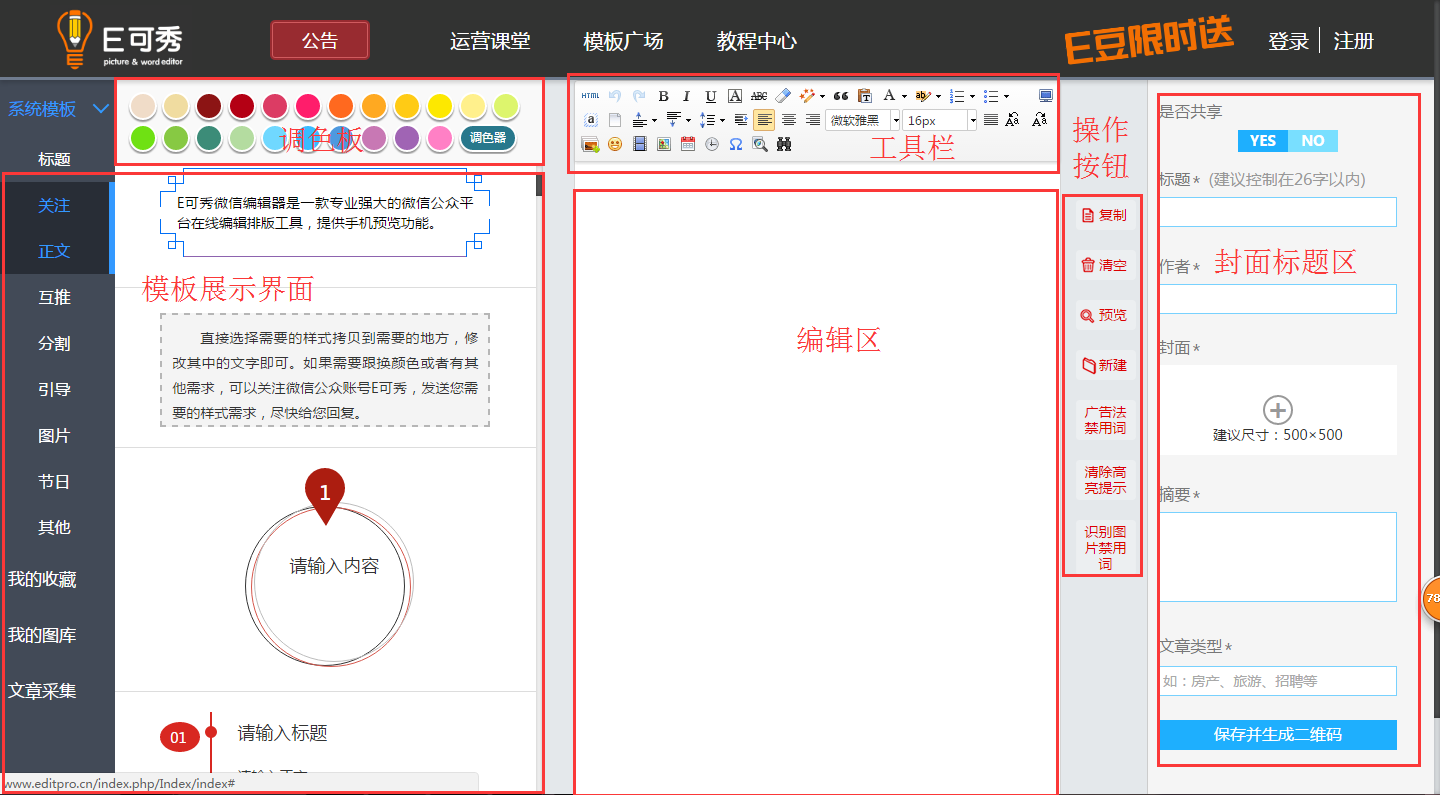Open the 微软雅黑 font family dropdown
Screen dimensions: 1440x795
coord(897,120)
